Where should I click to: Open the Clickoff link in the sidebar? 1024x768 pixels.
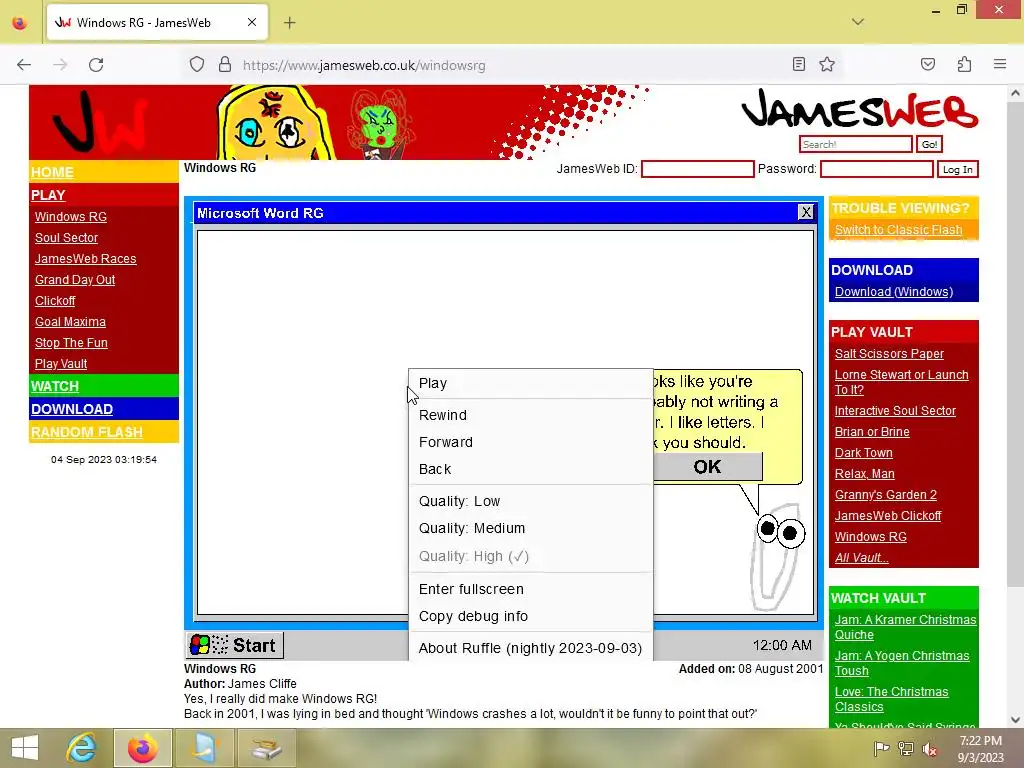(55, 300)
